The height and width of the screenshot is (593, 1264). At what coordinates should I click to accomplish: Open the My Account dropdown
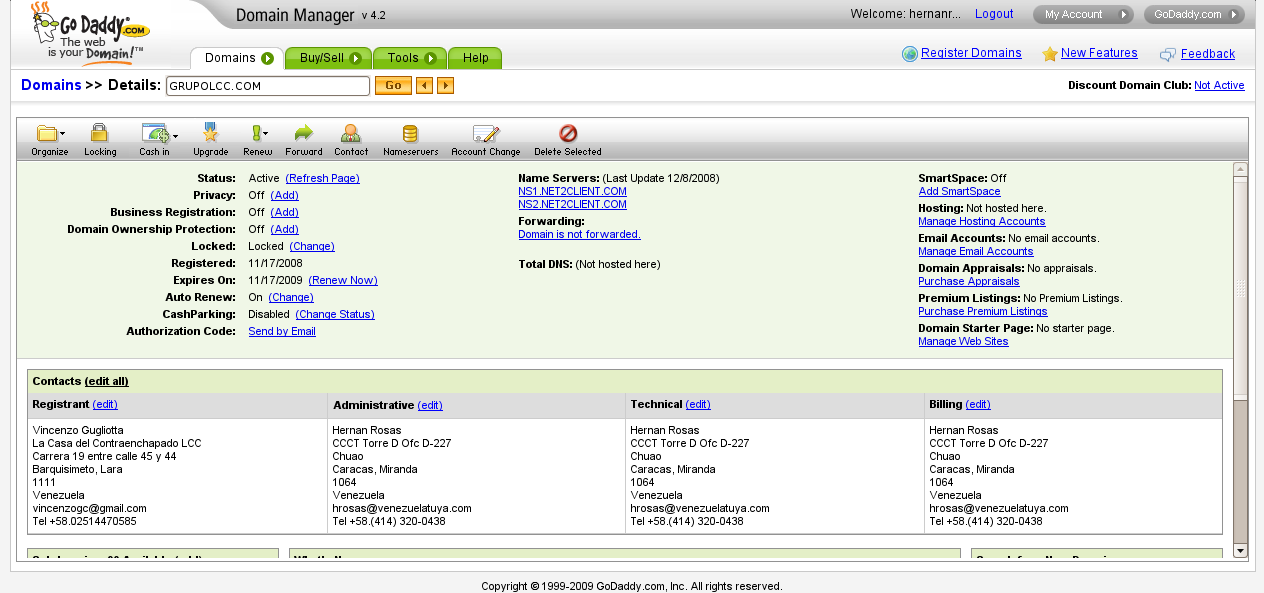coord(1082,14)
